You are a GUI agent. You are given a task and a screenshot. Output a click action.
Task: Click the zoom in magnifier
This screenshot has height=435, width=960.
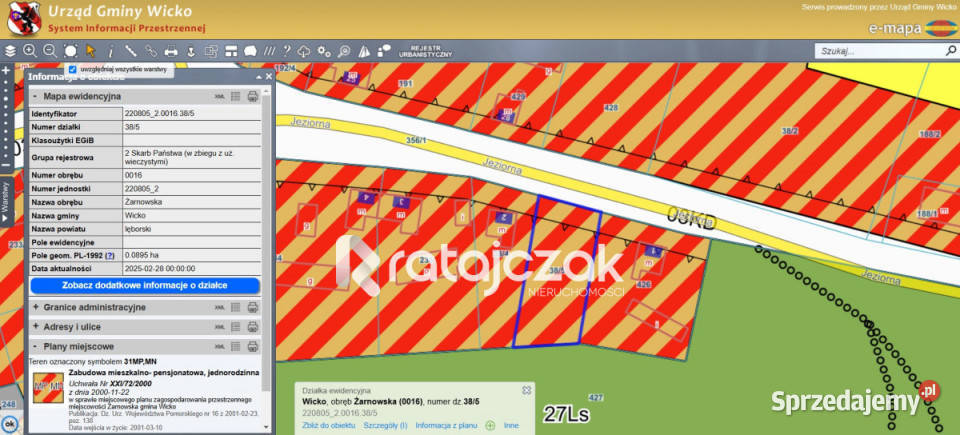[x=30, y=50]
